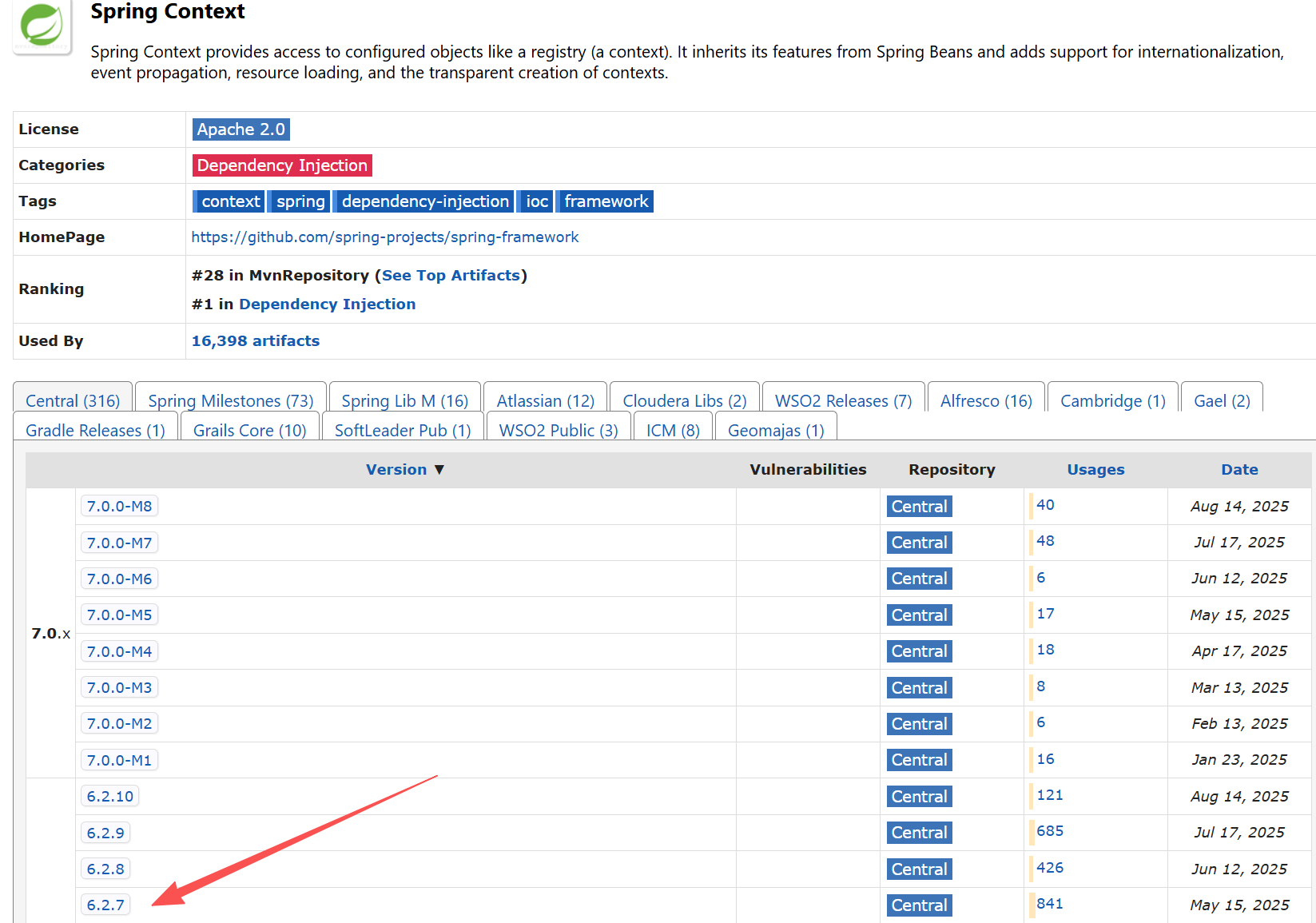Open the 16,398 artifacts link

(x=256, y=341)
